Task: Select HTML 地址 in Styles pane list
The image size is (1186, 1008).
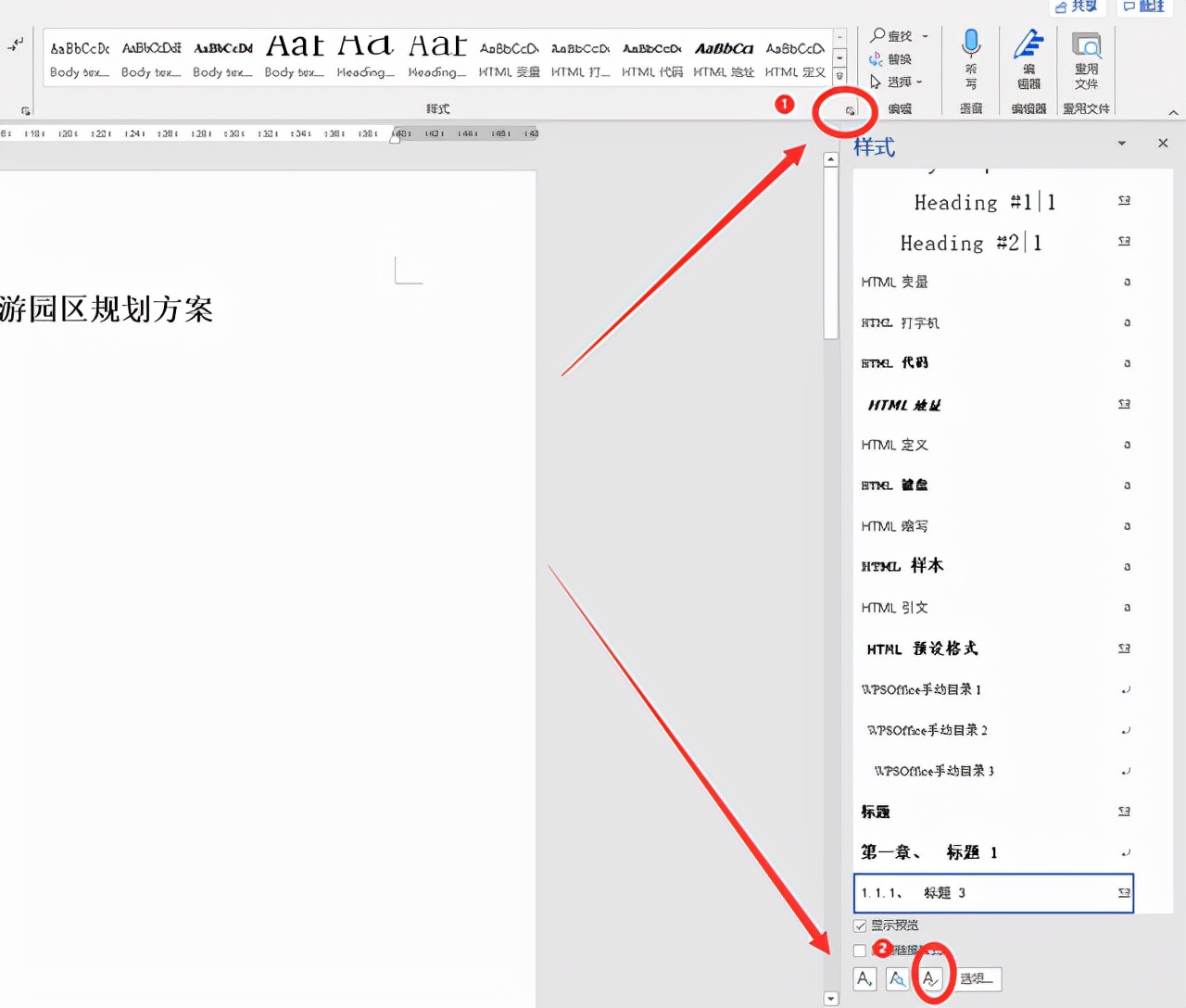Action: 993,404
